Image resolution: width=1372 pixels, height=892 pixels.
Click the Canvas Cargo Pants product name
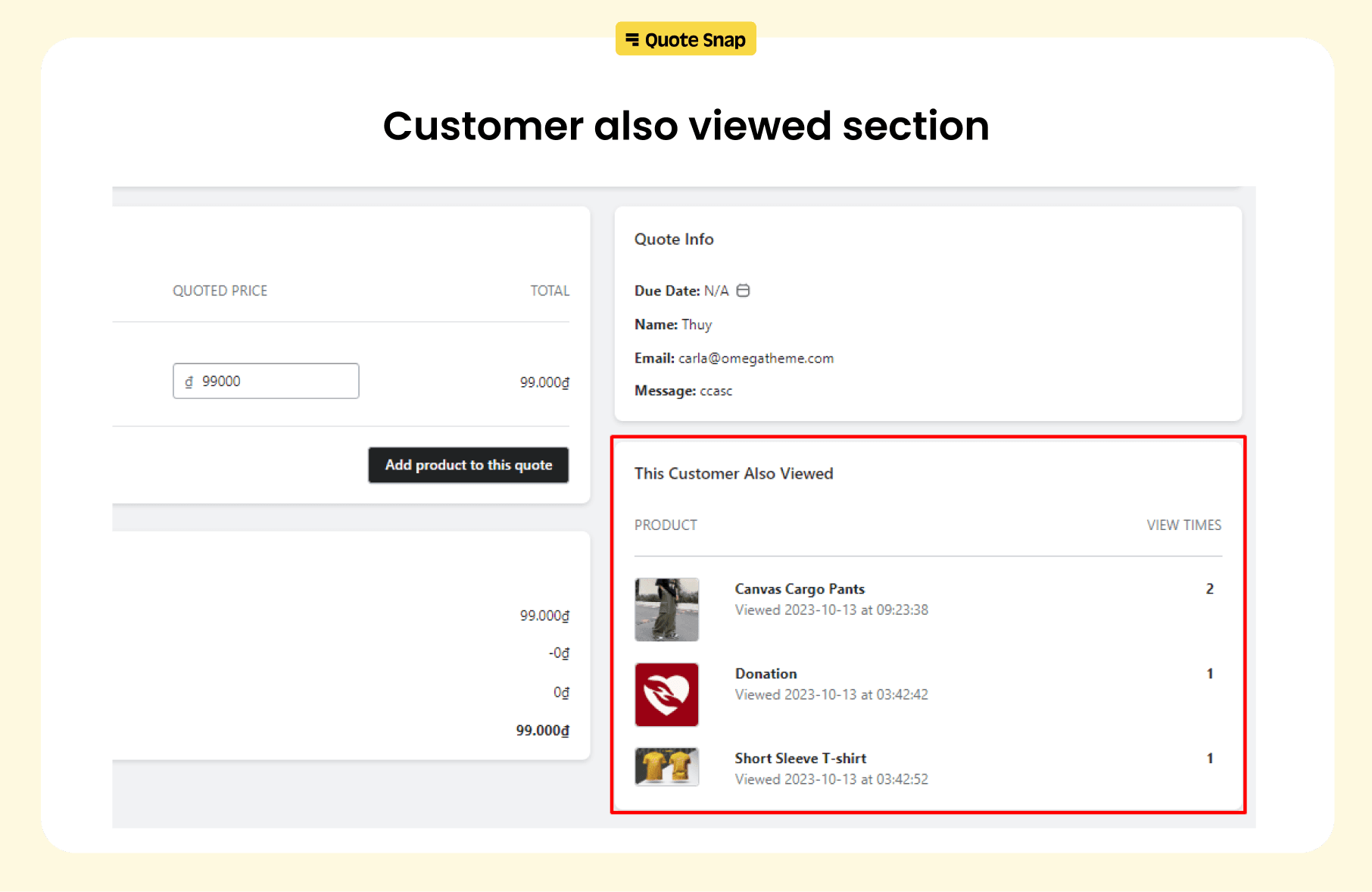click(x=800, y=588)
